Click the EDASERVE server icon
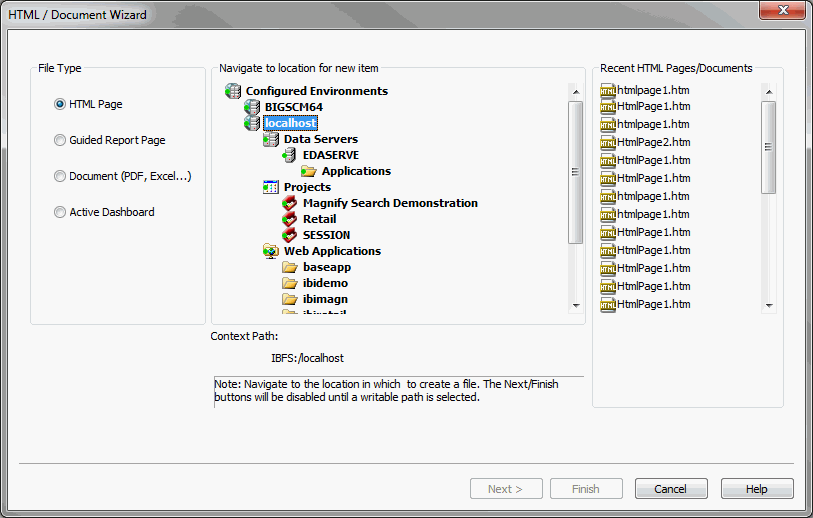Screen dimensions: 813x518 289,155
